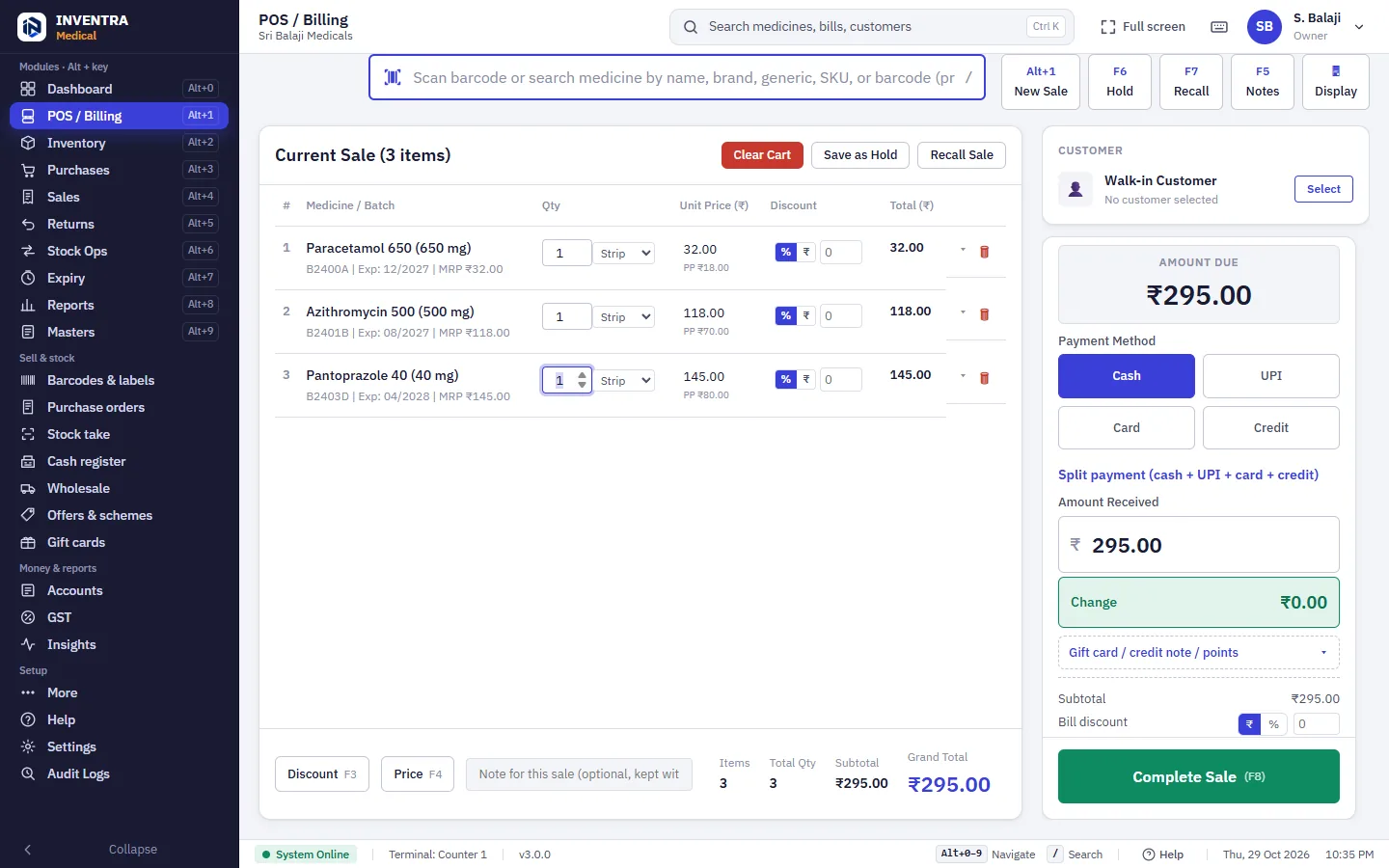Open the unit dropdown for Pantoprazole 40

625,381
